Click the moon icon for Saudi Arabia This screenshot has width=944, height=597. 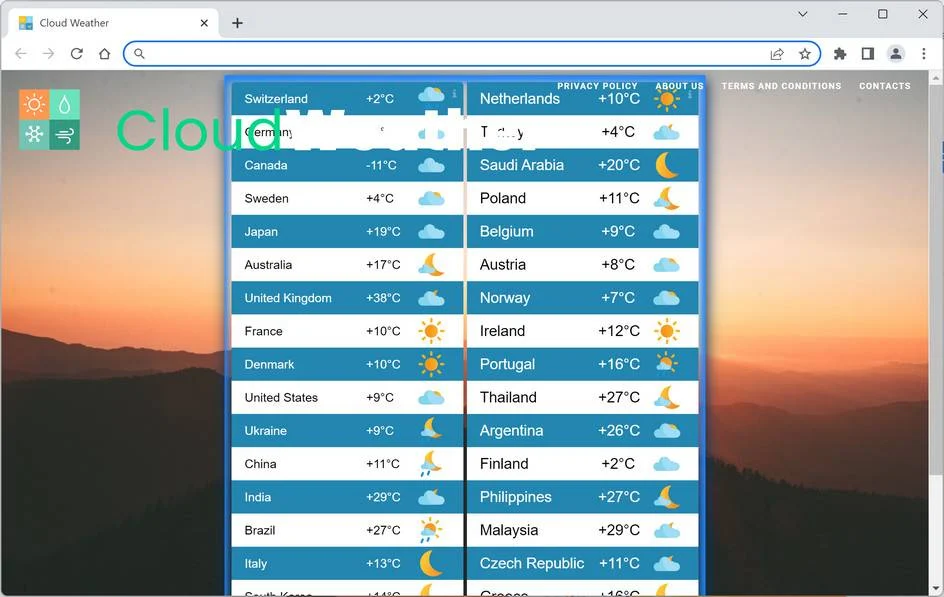(x=666, y=165)
